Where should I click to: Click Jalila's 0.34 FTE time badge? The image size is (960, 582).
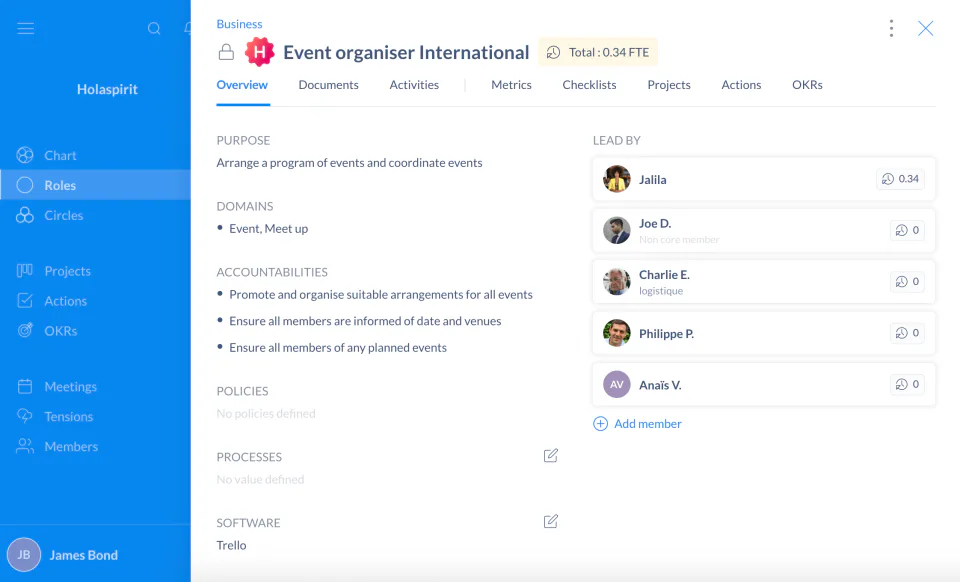900,179
